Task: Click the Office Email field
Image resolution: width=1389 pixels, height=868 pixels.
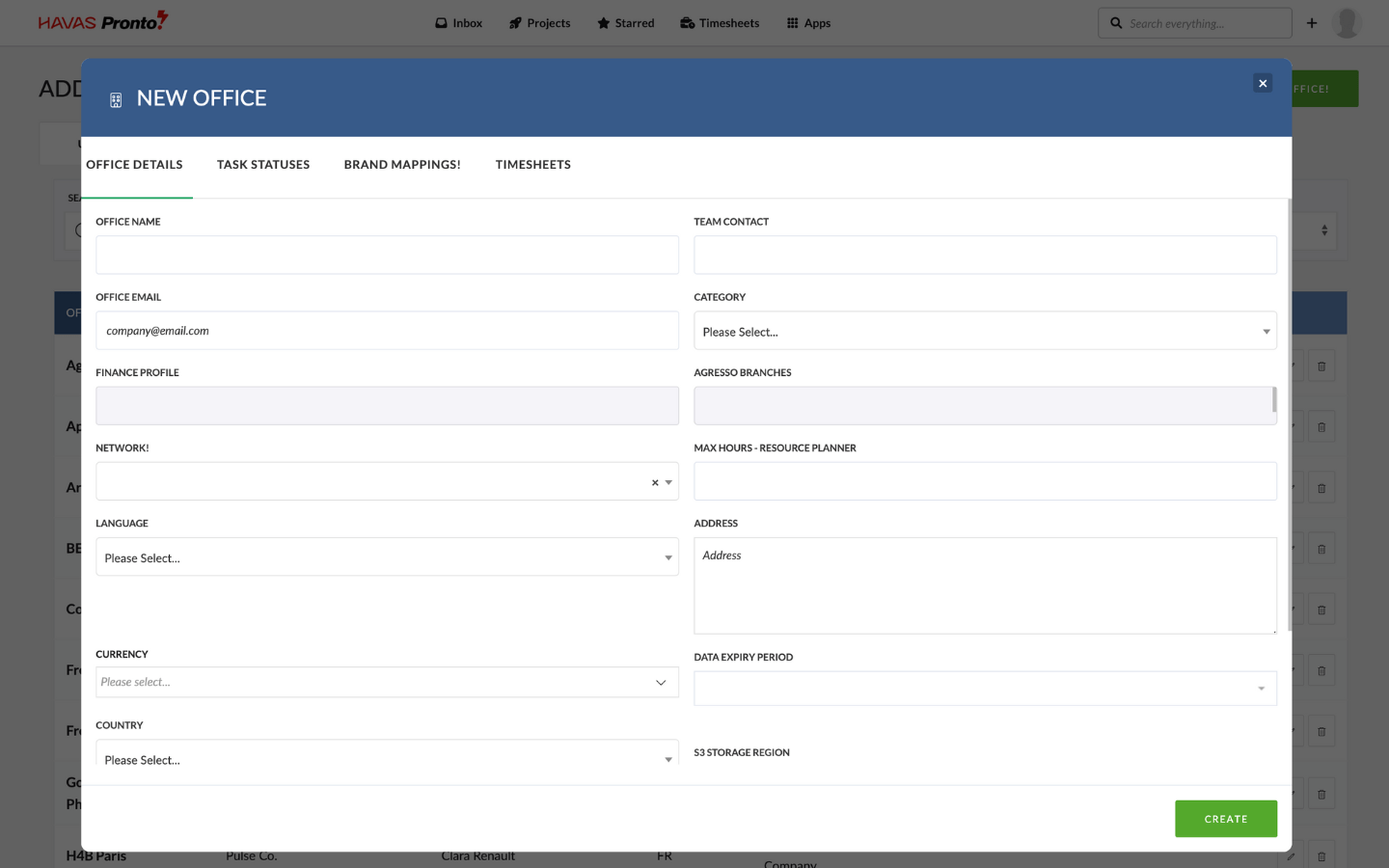Action: point(387,331)
